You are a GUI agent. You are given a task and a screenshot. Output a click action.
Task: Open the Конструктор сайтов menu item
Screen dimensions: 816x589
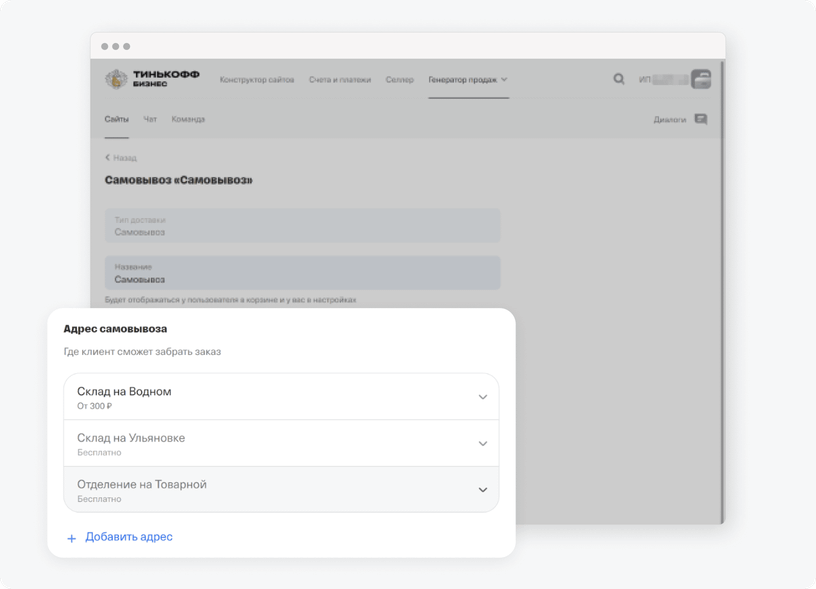[257, 80]
